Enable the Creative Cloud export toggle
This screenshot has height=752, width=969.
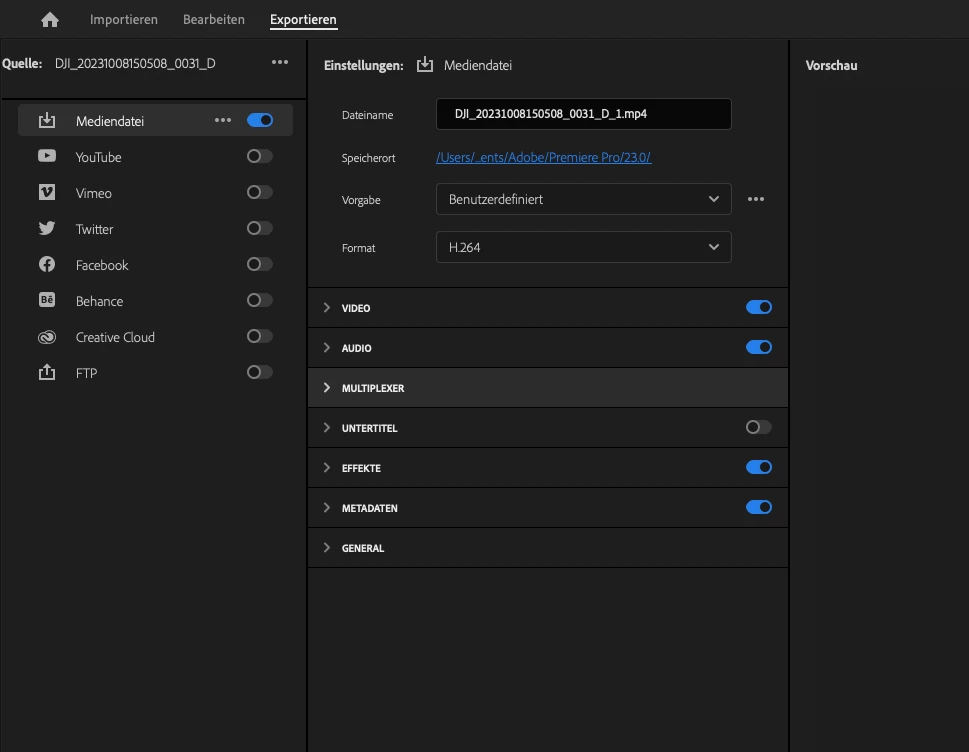click(260, 336)
